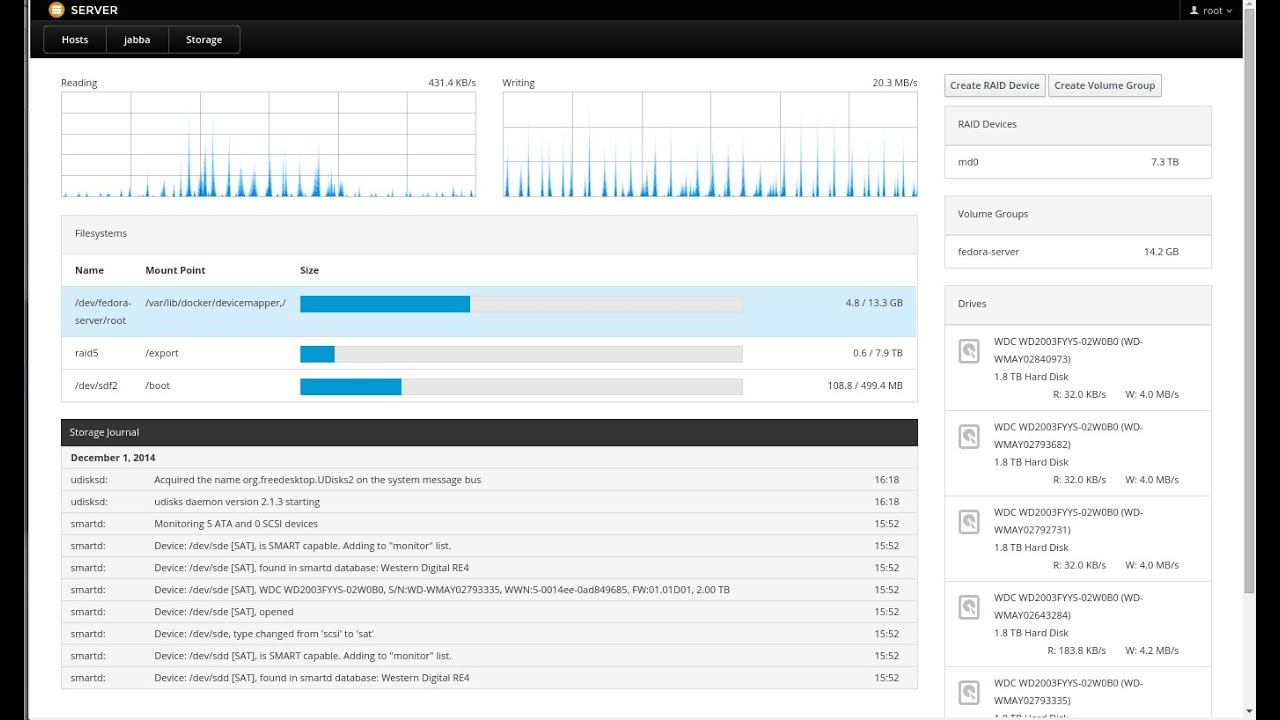Click the Writing throughput graph
The width and height of the screenshot is (1280, 720).
click(710, 145)
